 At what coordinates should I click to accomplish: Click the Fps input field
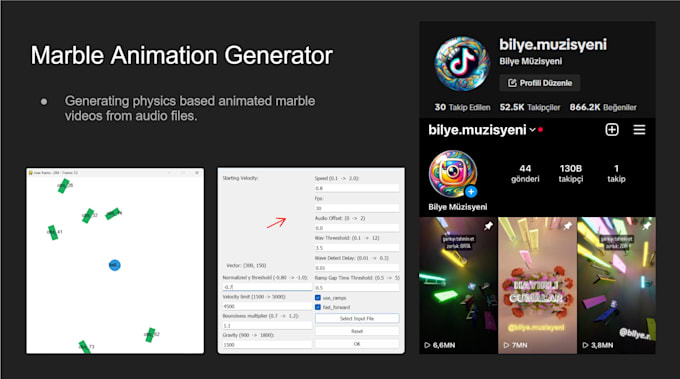[x=357, y=208]
